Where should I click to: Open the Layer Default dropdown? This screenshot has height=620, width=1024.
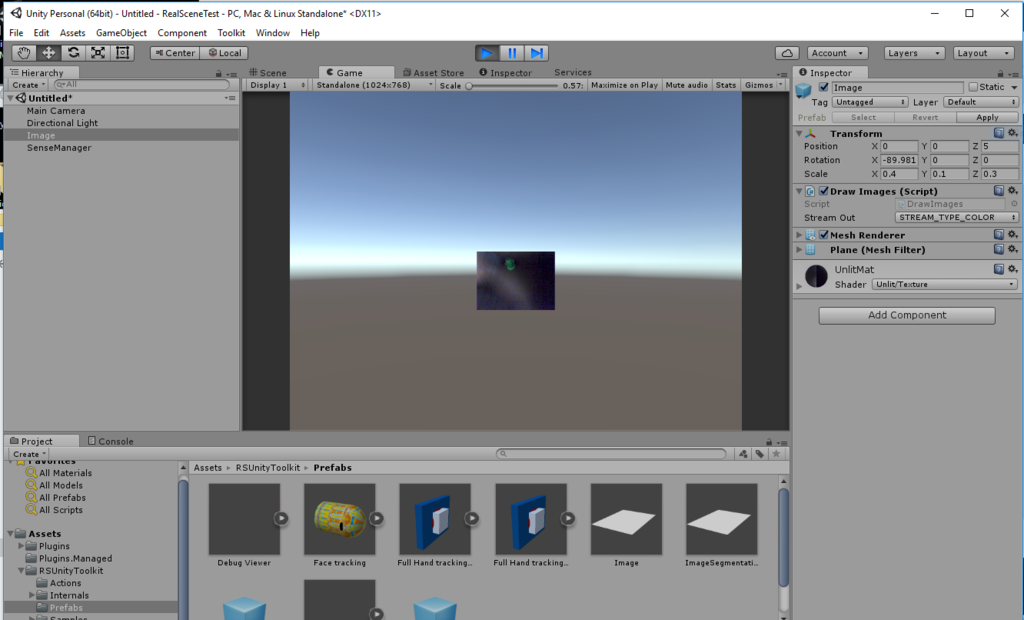(981, 102)
